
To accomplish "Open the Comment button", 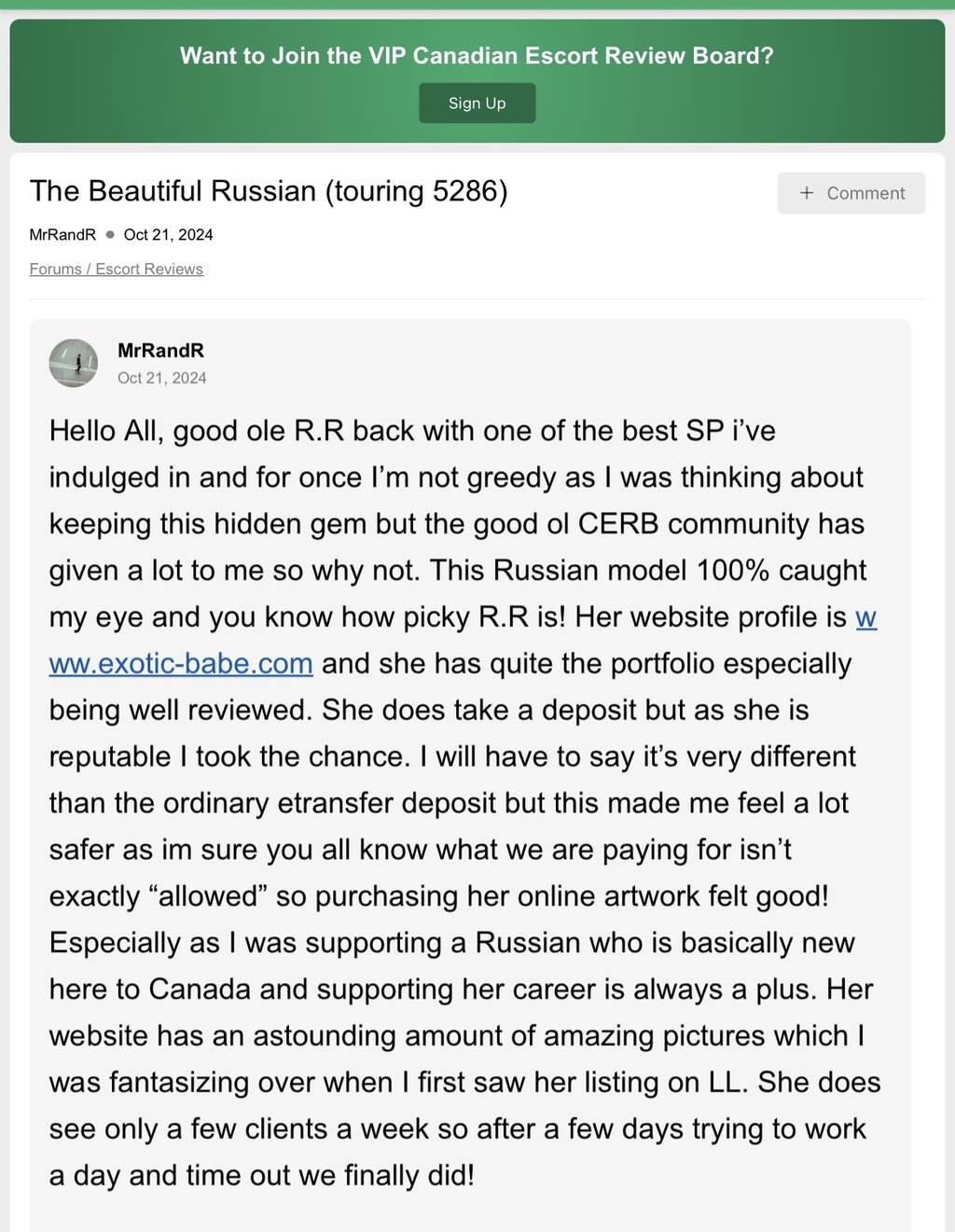I will point(851,193).
